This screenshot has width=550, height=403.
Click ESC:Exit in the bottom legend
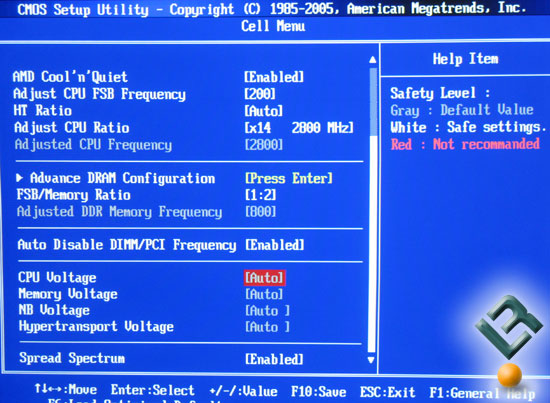click(388, 392)
